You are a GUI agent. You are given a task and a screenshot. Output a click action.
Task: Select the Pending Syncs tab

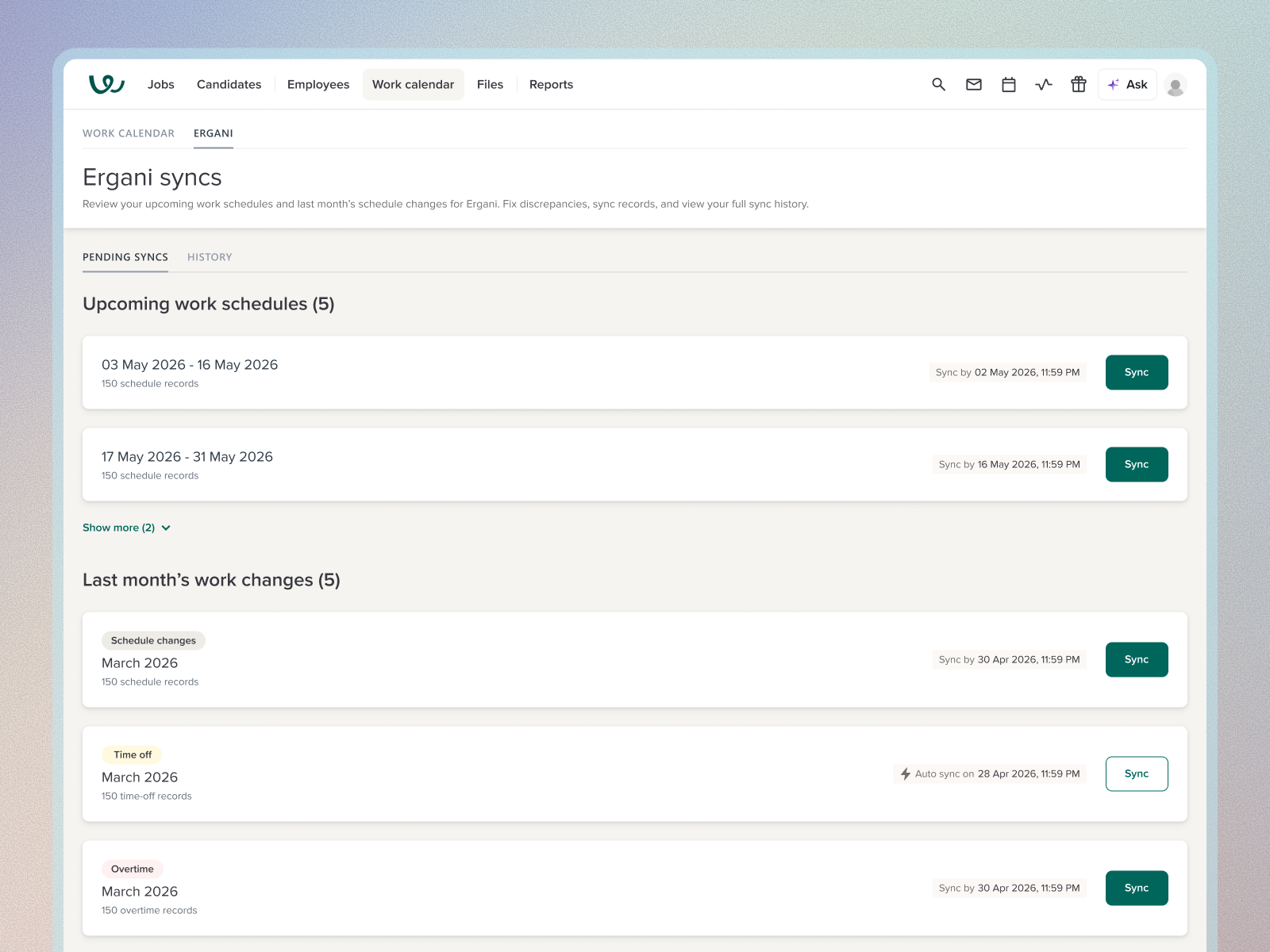[x=125, y=257]
